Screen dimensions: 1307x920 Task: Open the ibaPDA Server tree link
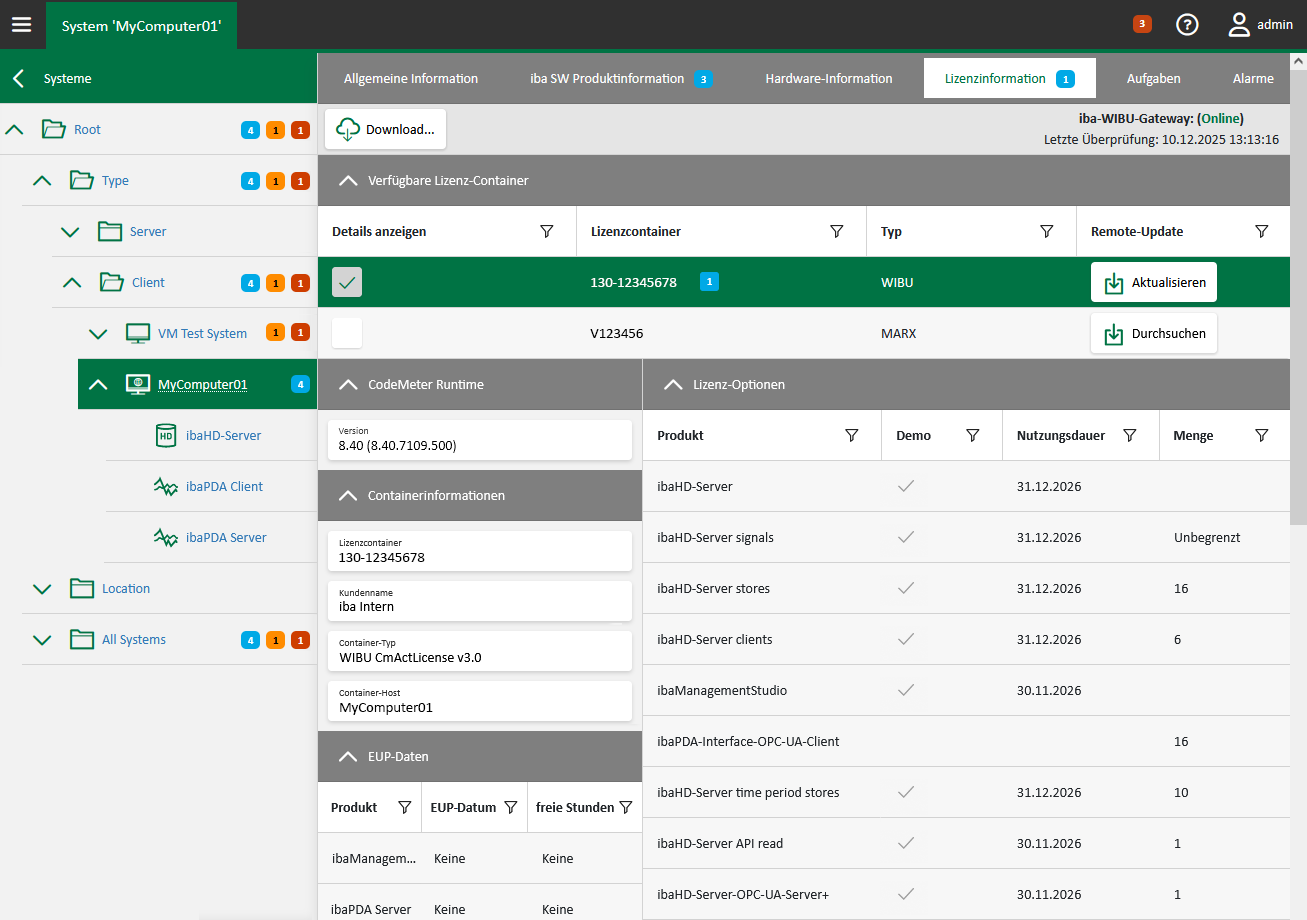coord(226,537)
